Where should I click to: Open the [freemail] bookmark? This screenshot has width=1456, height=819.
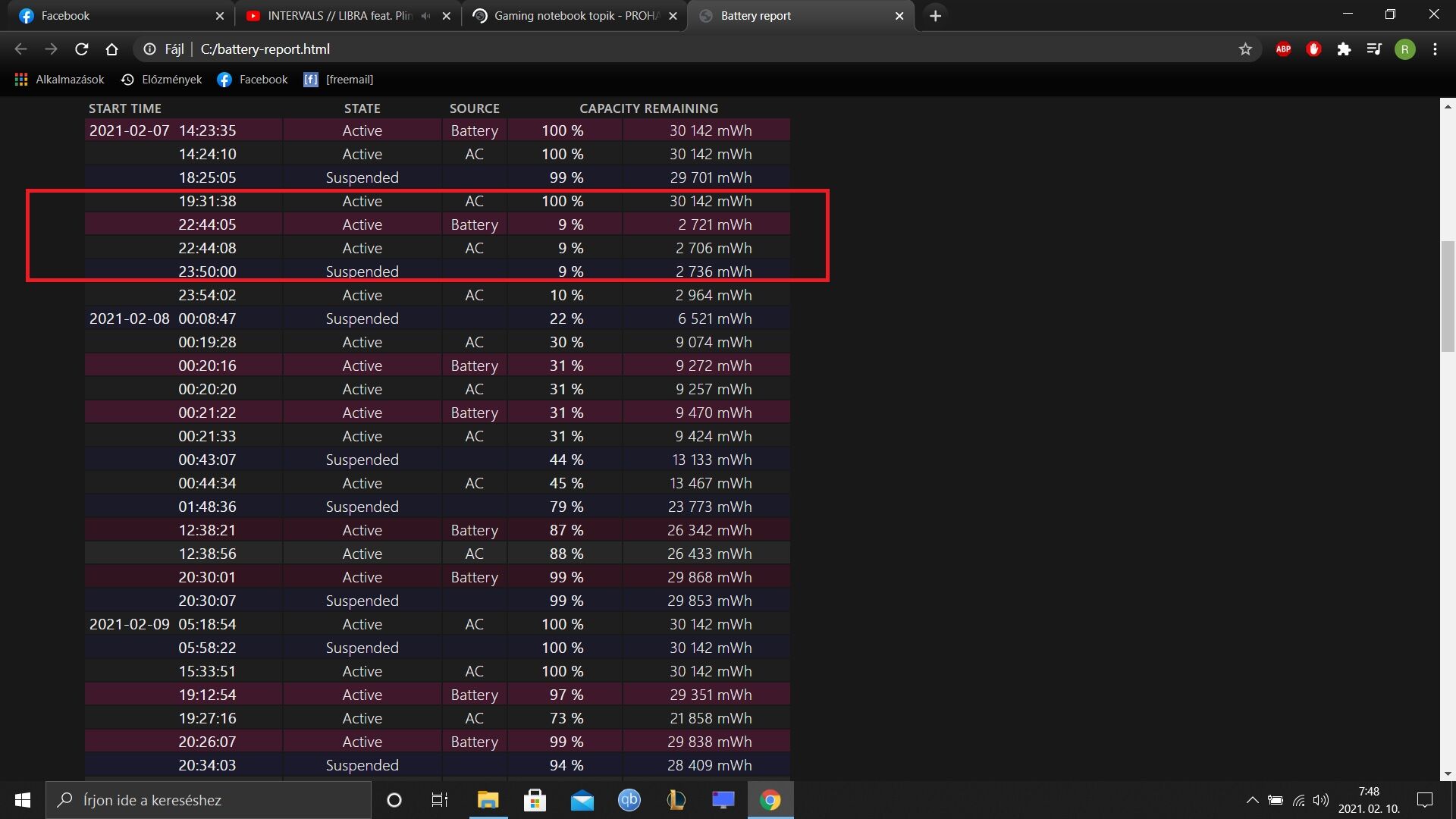[x=338, y=80]
